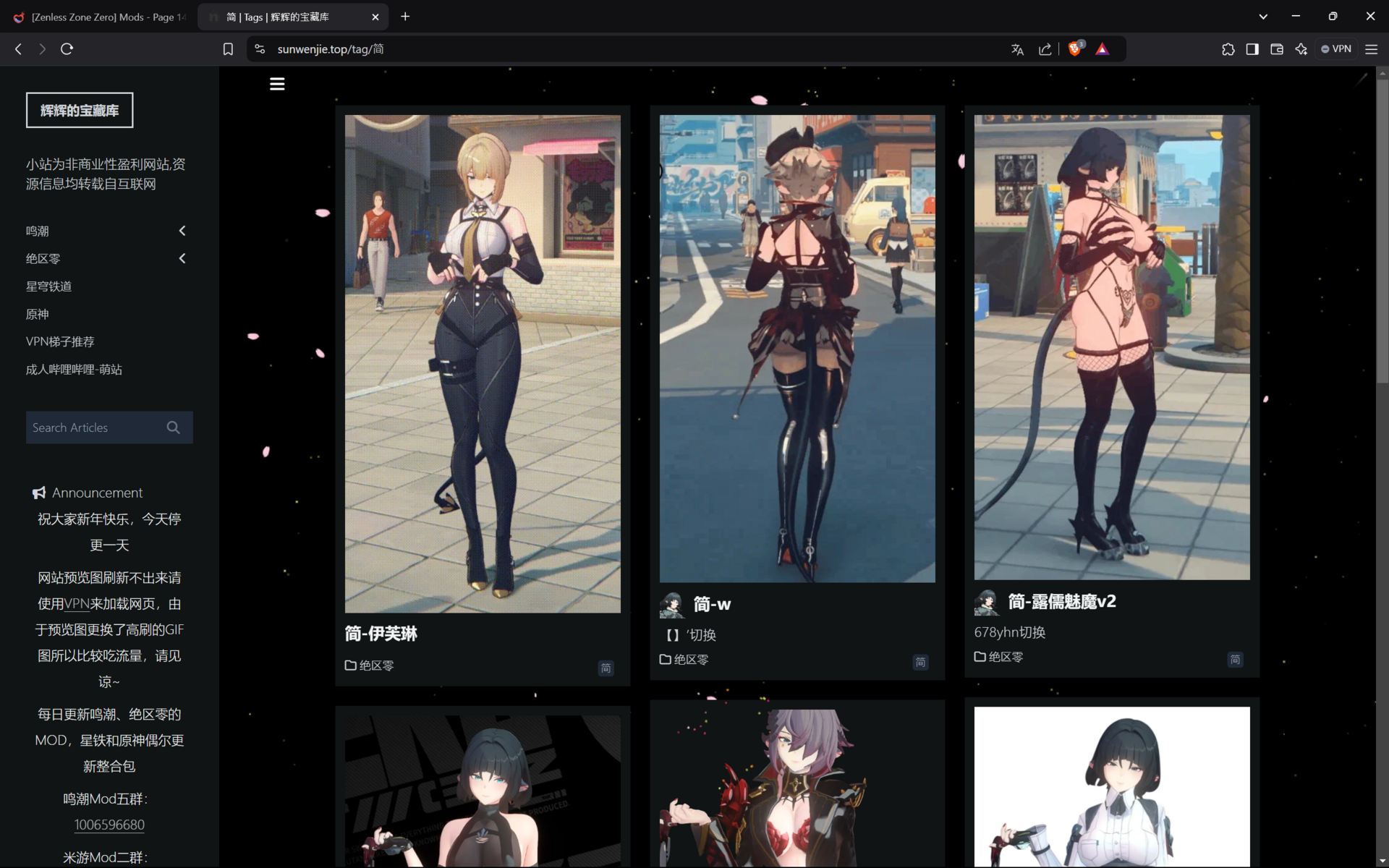Image resolution: width=1389 pixels, height=868 pixels.
Task: Reload the current page
Action: pos(67,49)
